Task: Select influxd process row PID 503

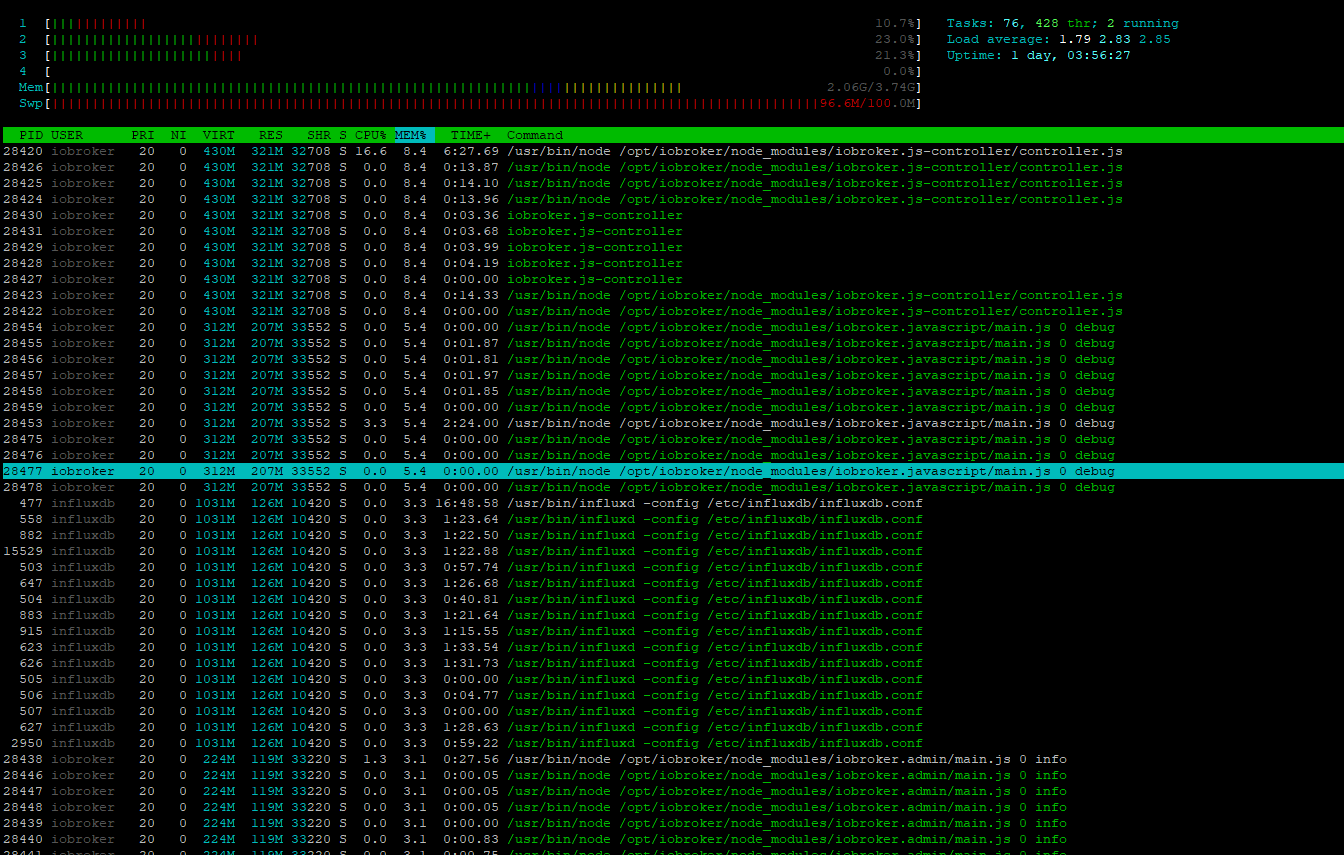Action: pos(672,567)
